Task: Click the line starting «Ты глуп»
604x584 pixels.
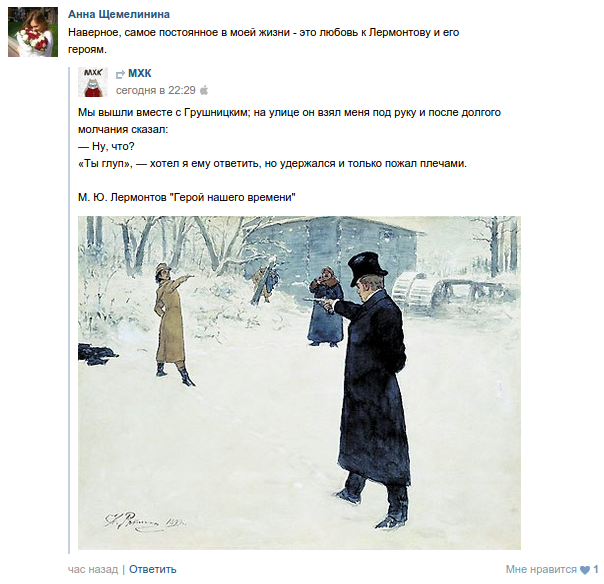Action: [272, 164]
